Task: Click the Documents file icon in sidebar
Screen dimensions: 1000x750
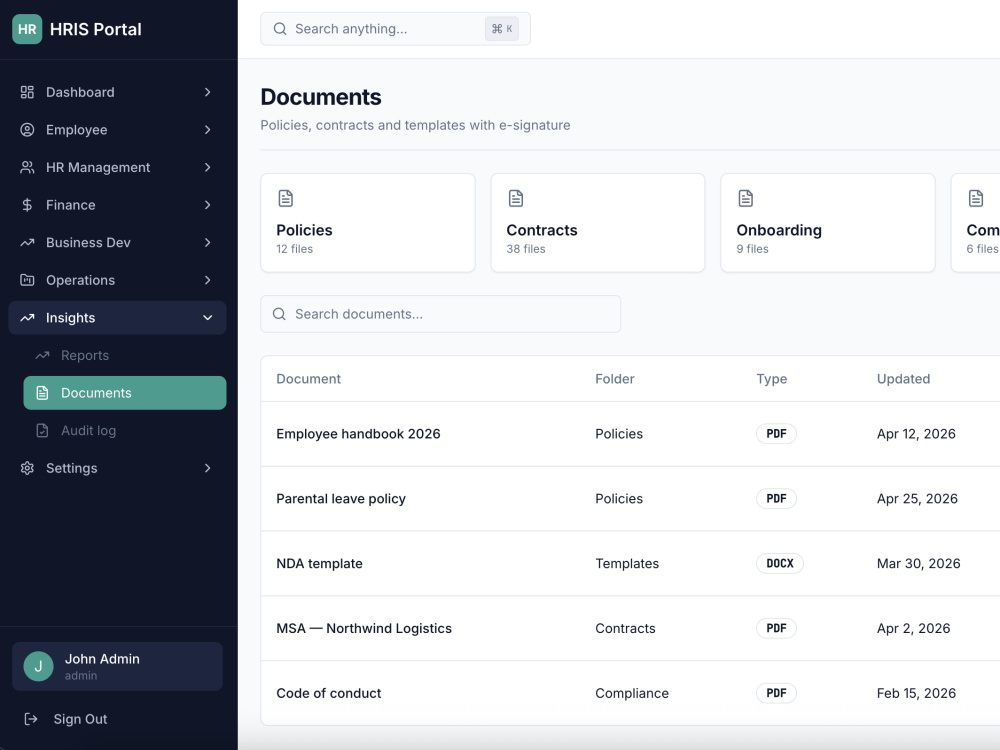Action: (x=42, y=393)
